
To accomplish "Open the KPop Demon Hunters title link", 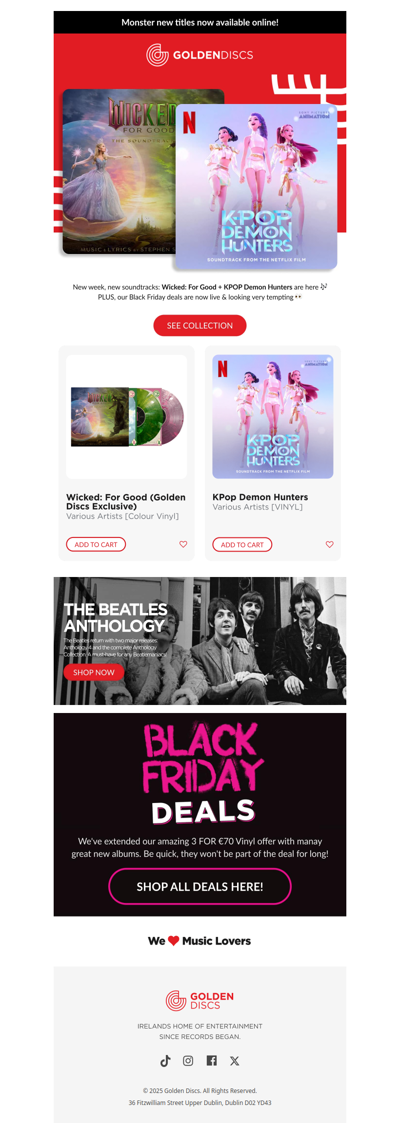I will tap(260, 497).
